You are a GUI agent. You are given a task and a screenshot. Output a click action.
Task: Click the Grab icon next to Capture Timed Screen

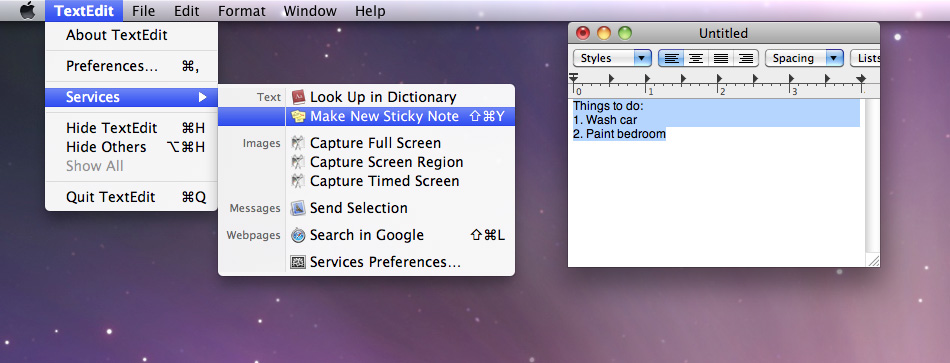[297, 181]
